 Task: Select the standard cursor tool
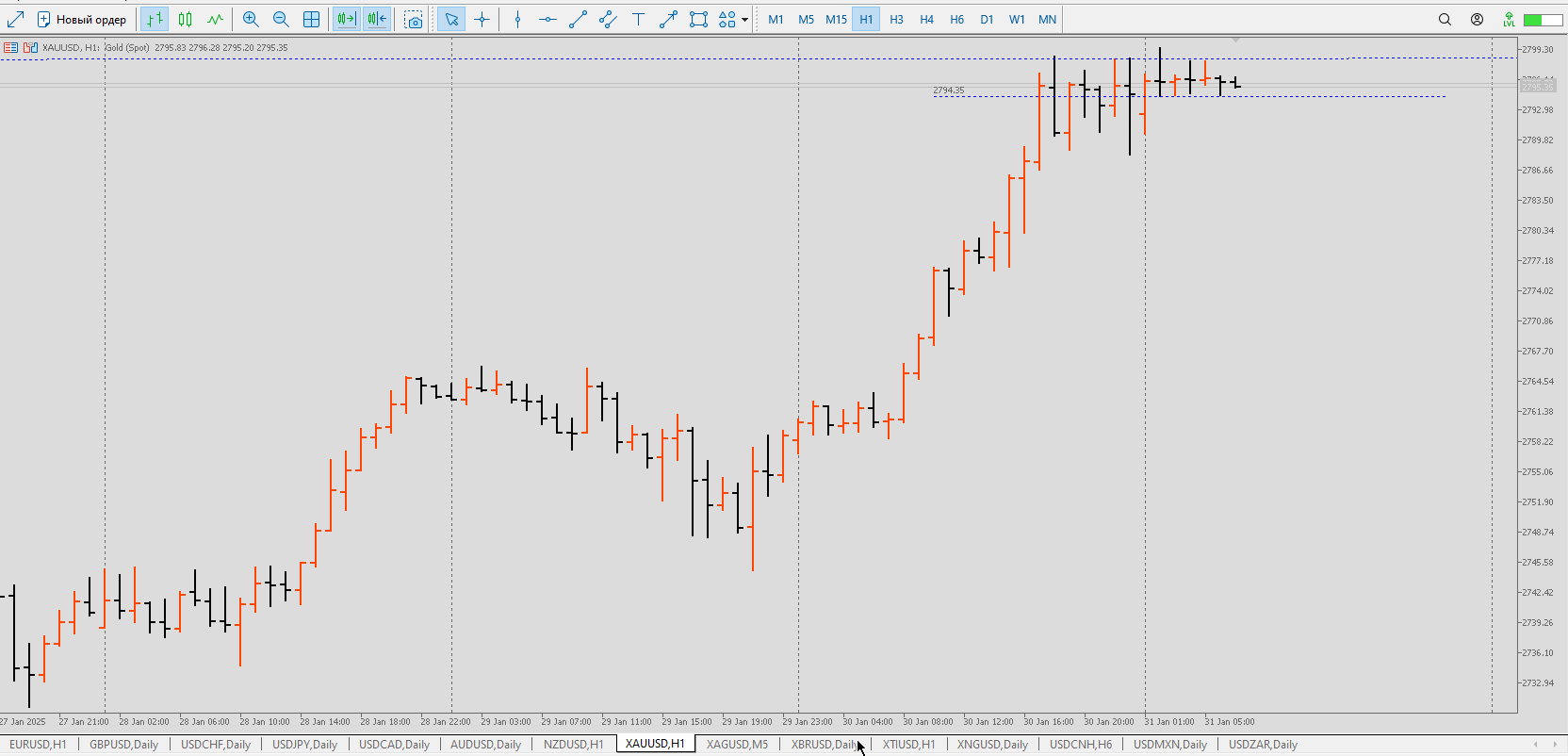(451, 19)
